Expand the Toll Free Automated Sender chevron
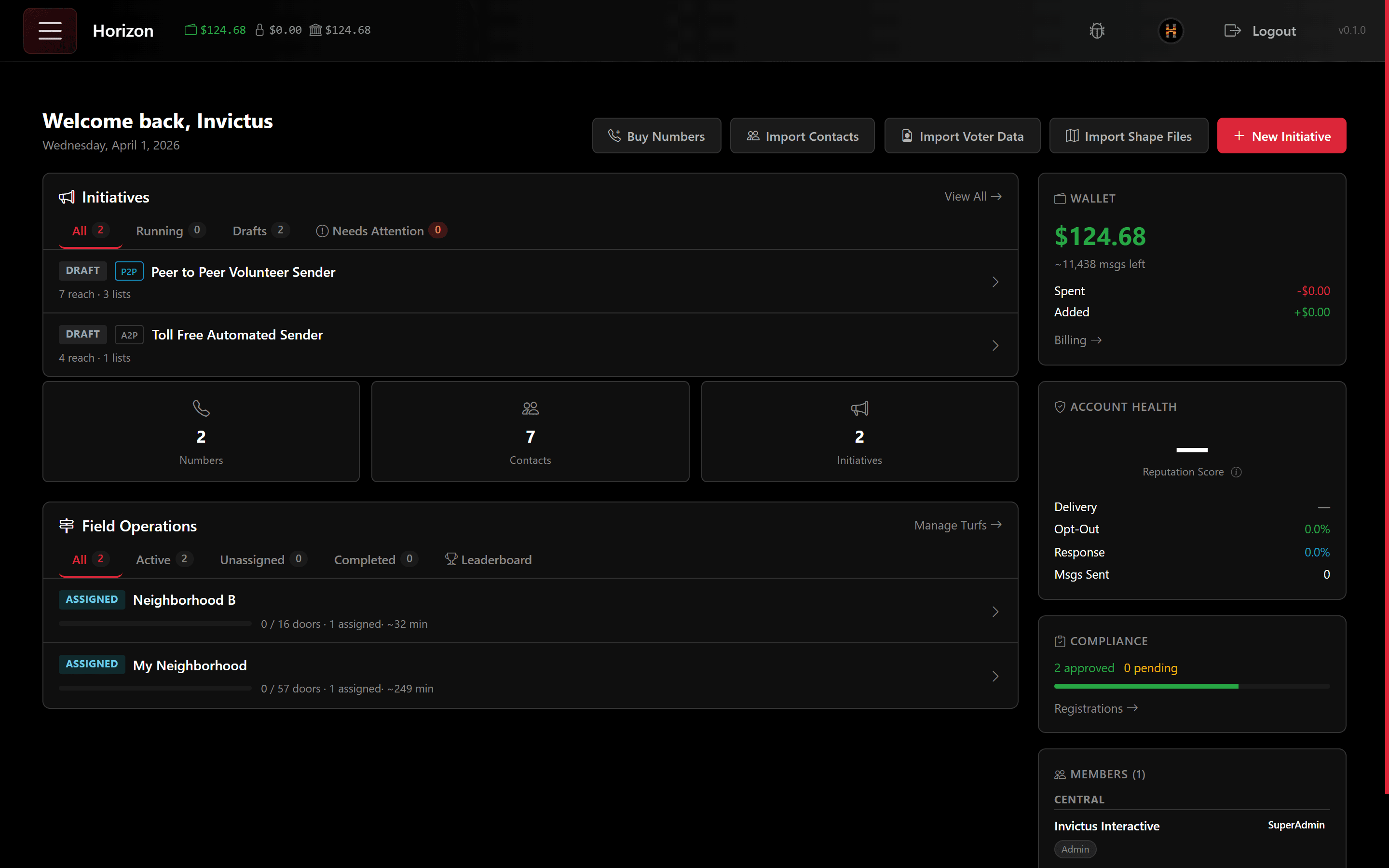The height and width of the screenshot is (868, 1389). 994,346
